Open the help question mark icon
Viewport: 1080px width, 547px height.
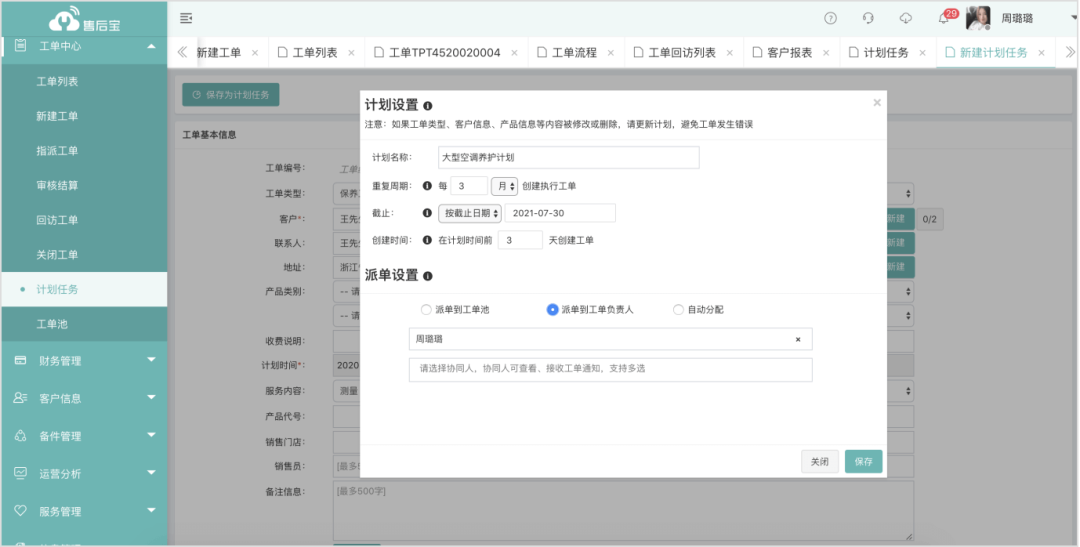830,18
